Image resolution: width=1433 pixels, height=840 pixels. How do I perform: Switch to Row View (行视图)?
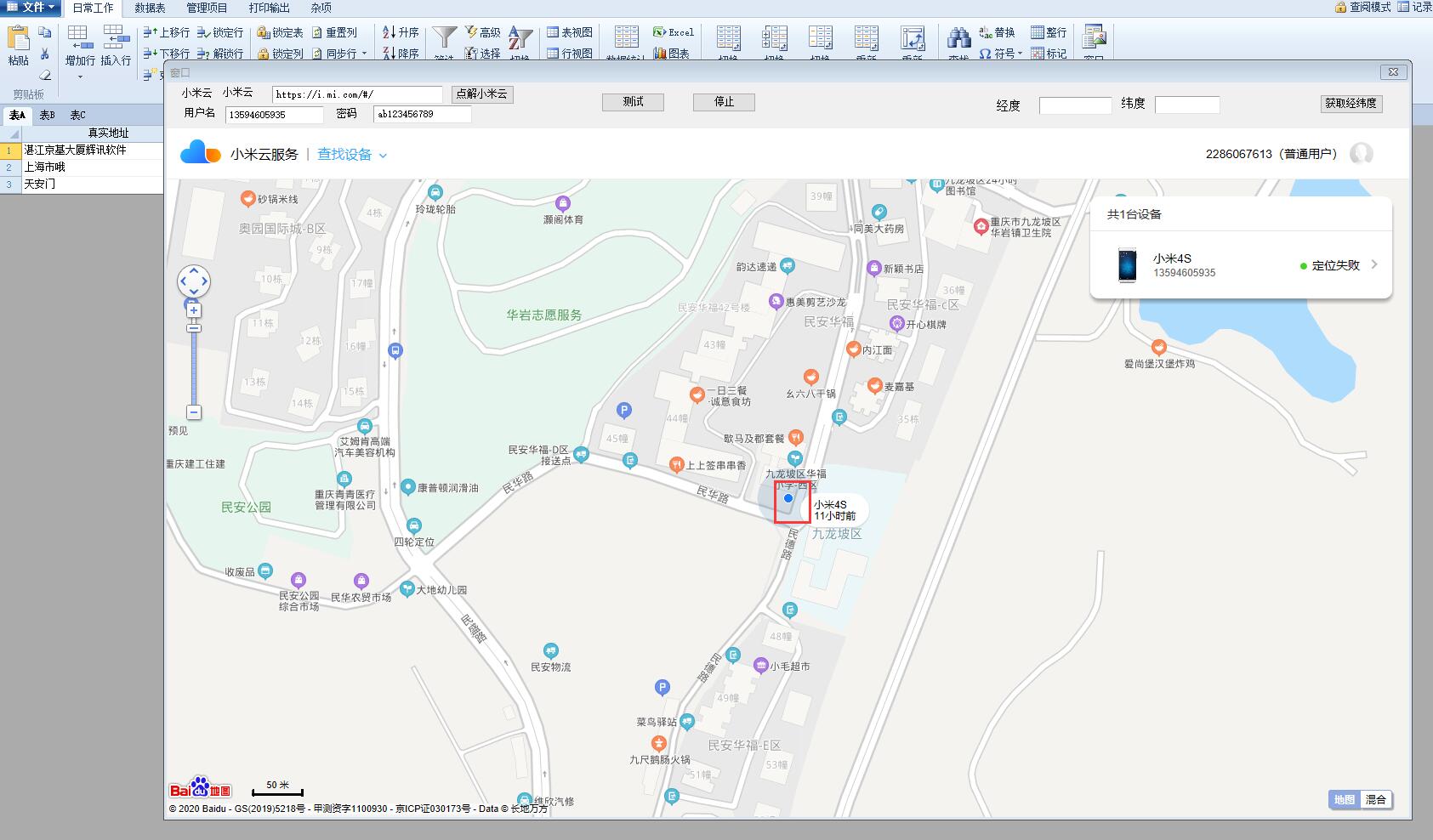(570, 54)
